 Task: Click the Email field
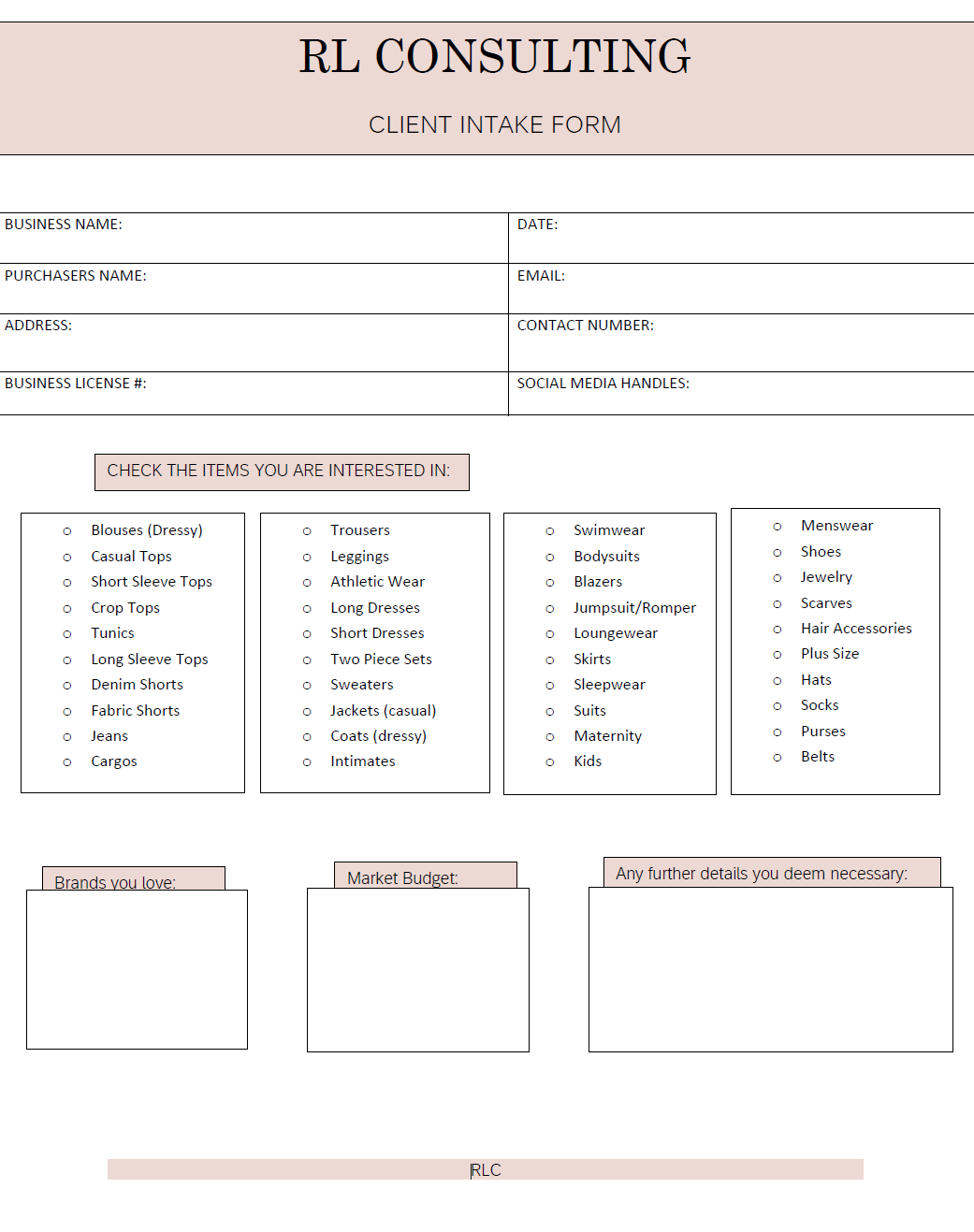click(x=741, y=288)
